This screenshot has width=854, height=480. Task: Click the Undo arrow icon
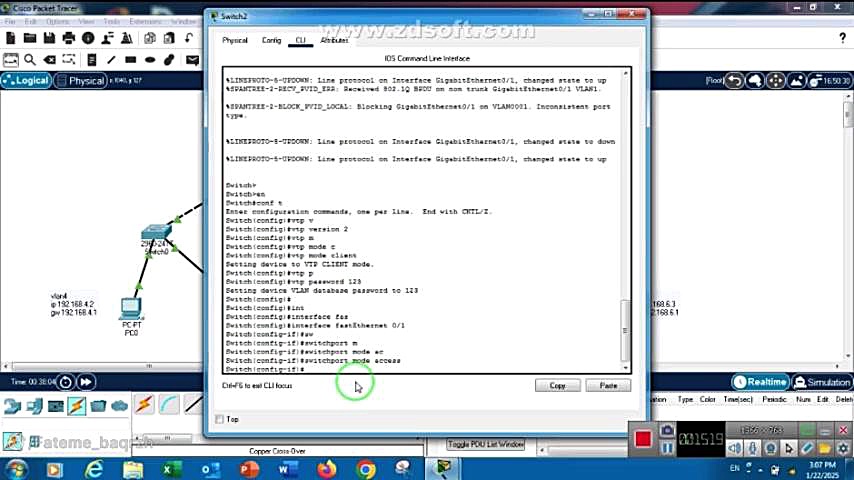coord(188,38)
